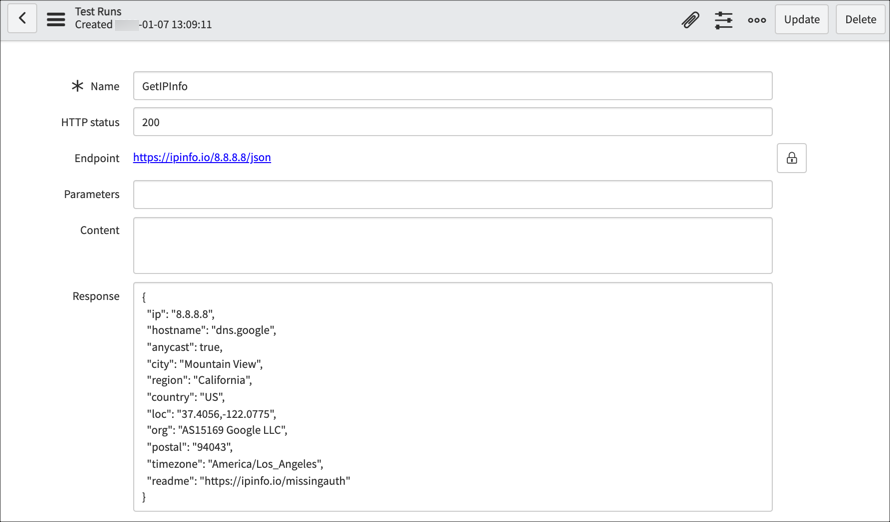
Task: Click the "city": "Mountain View" line
Action: click(x=205, y=364)
